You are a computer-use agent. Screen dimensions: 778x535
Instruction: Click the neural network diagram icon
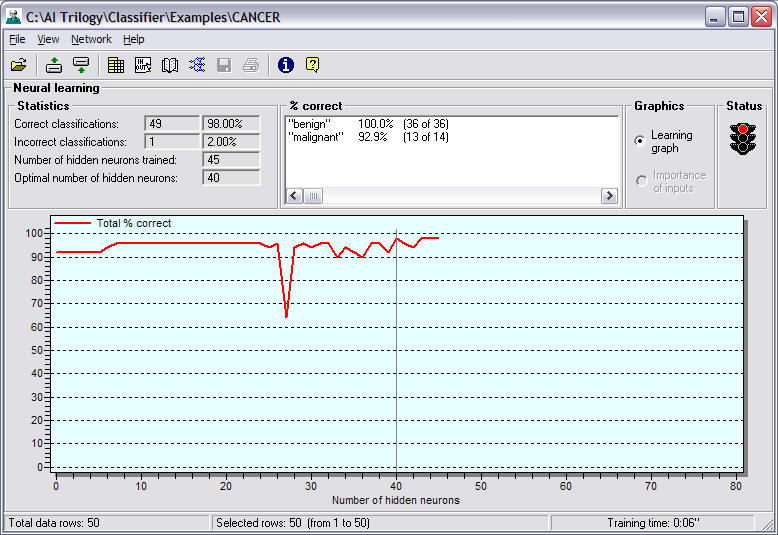pos(197,65)
